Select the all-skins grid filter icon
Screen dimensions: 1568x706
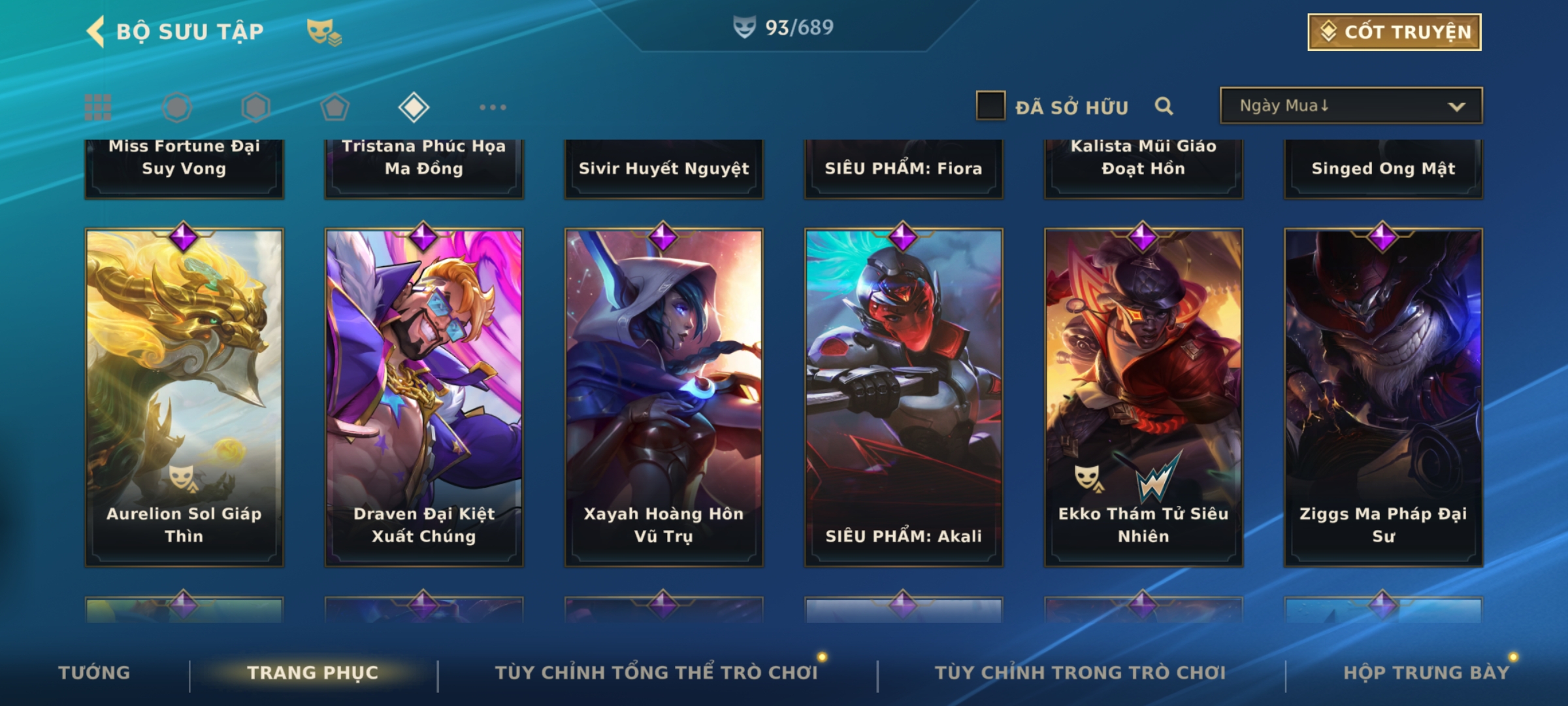(98, 107)
